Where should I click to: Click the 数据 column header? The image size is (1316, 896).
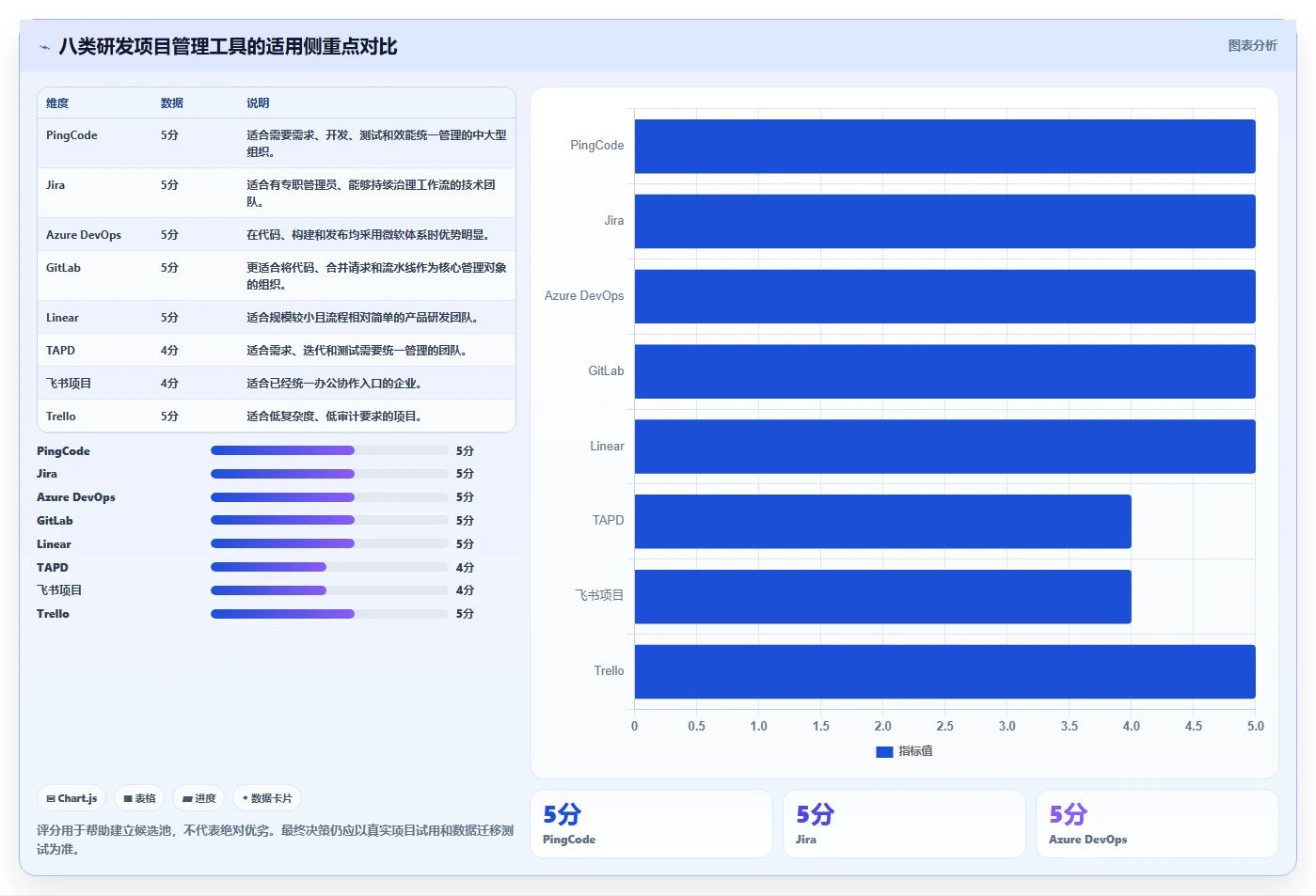[x=172, y=103]
